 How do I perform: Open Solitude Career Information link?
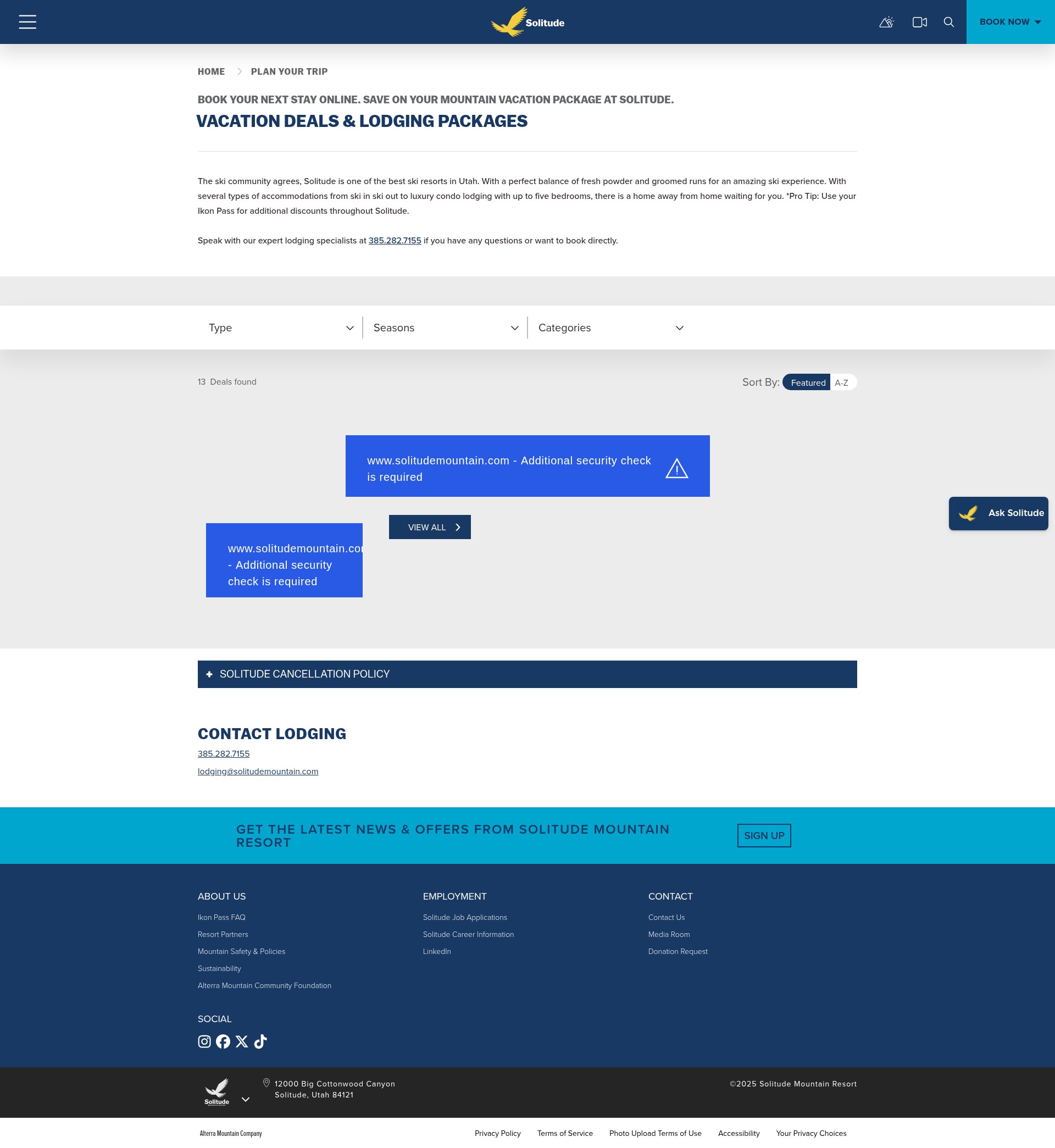pyautogui.click(x=468, y=934)
